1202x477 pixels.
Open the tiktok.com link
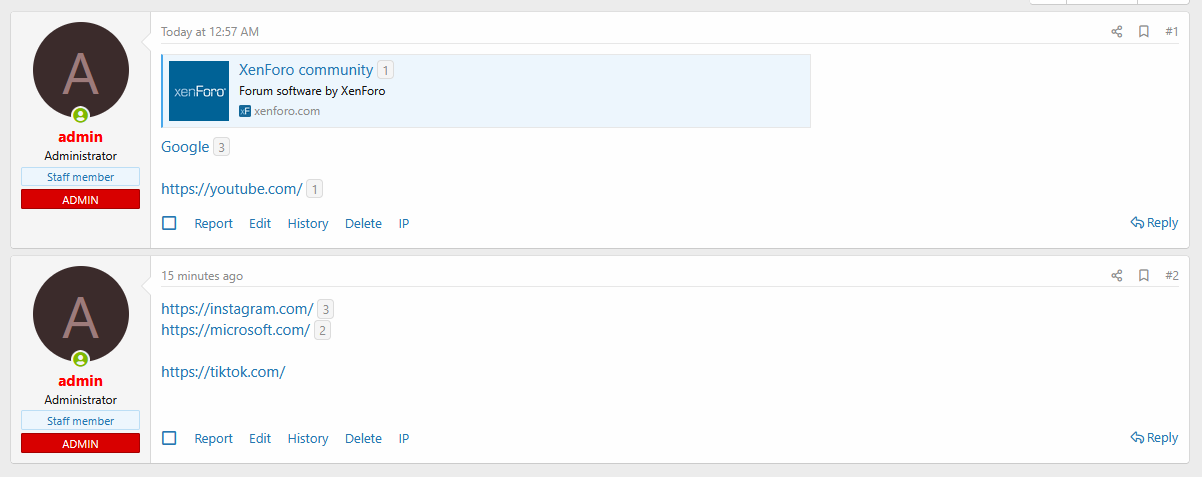223,372
